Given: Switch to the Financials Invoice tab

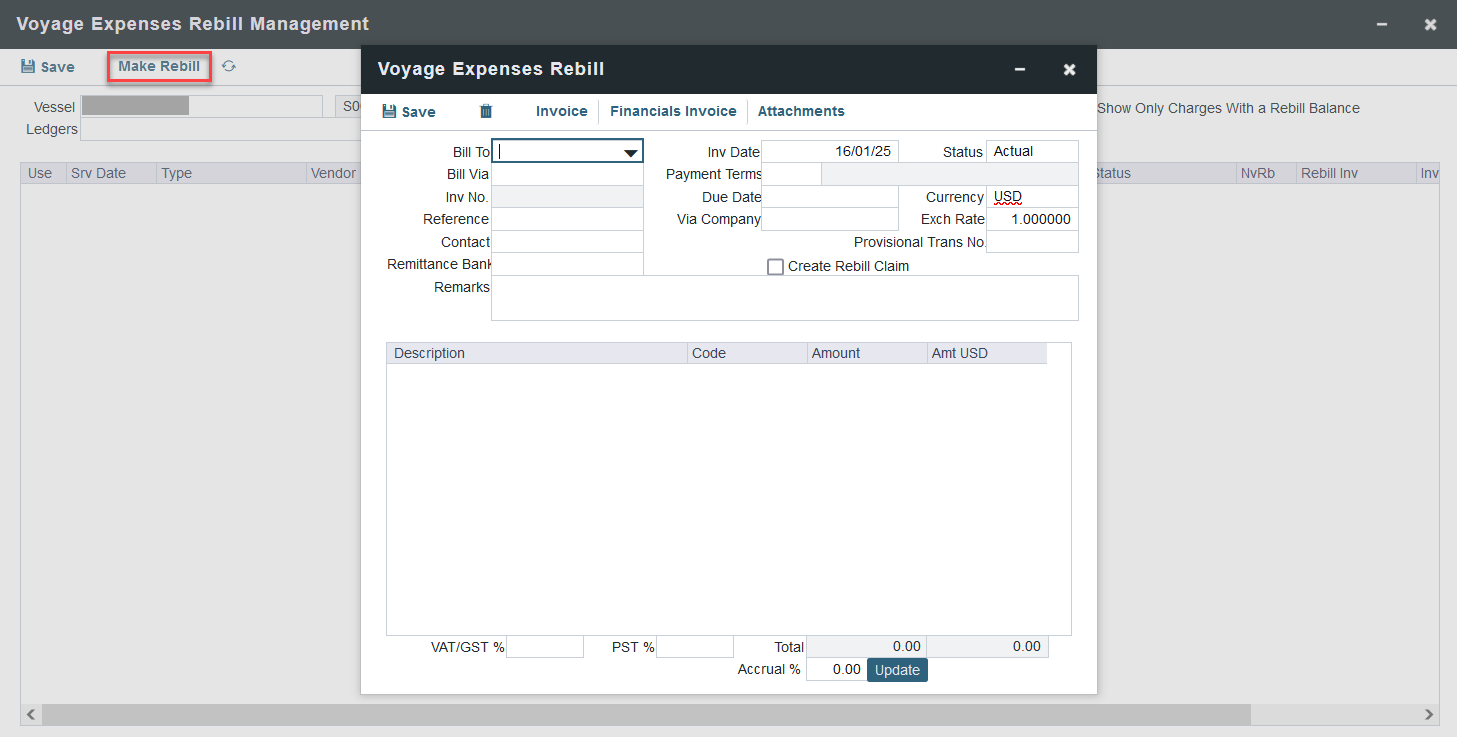Looking at the screenshot, I should (x=672, y=111).
